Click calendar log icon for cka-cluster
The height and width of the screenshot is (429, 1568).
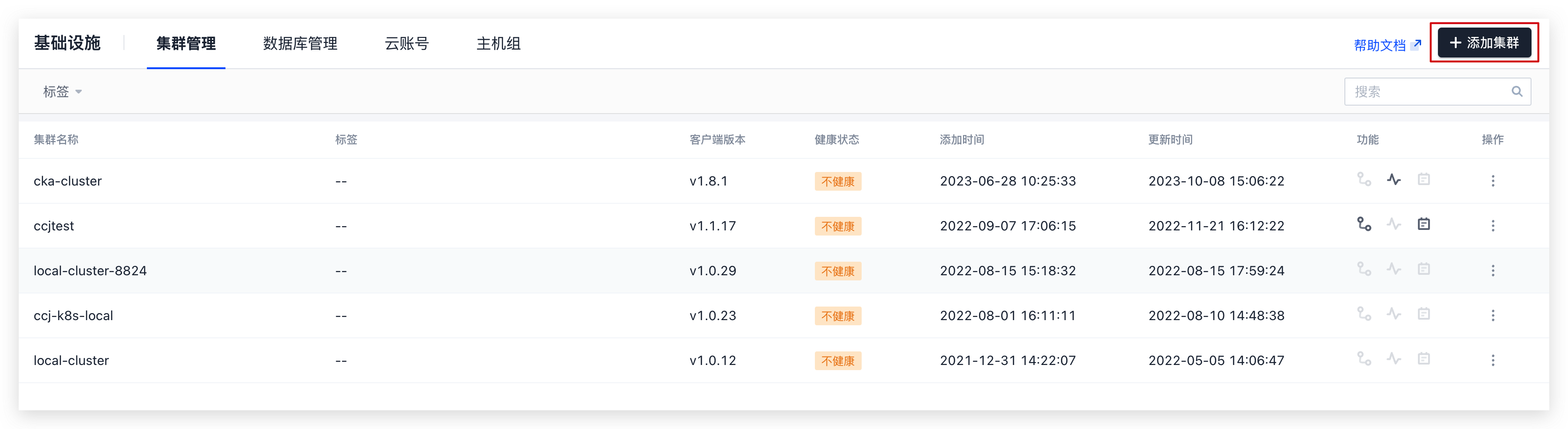coord(1424,179)
